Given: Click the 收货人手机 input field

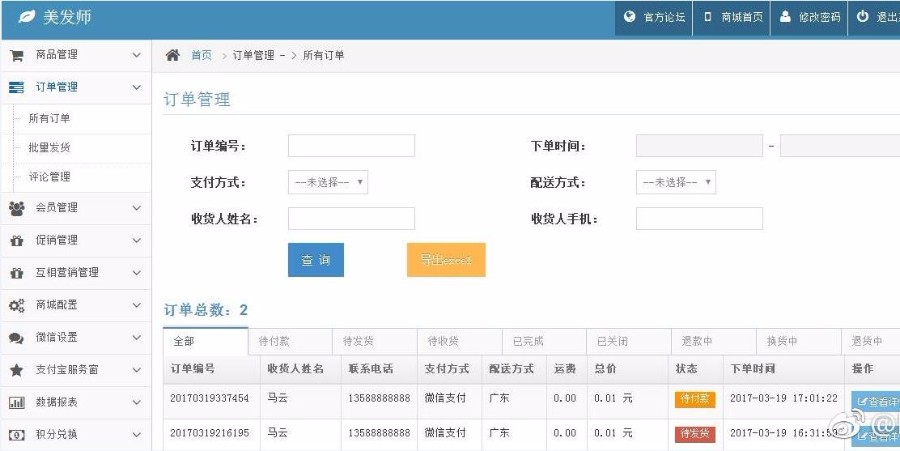Looking at the screenshot, I should [x=699, y=219].
